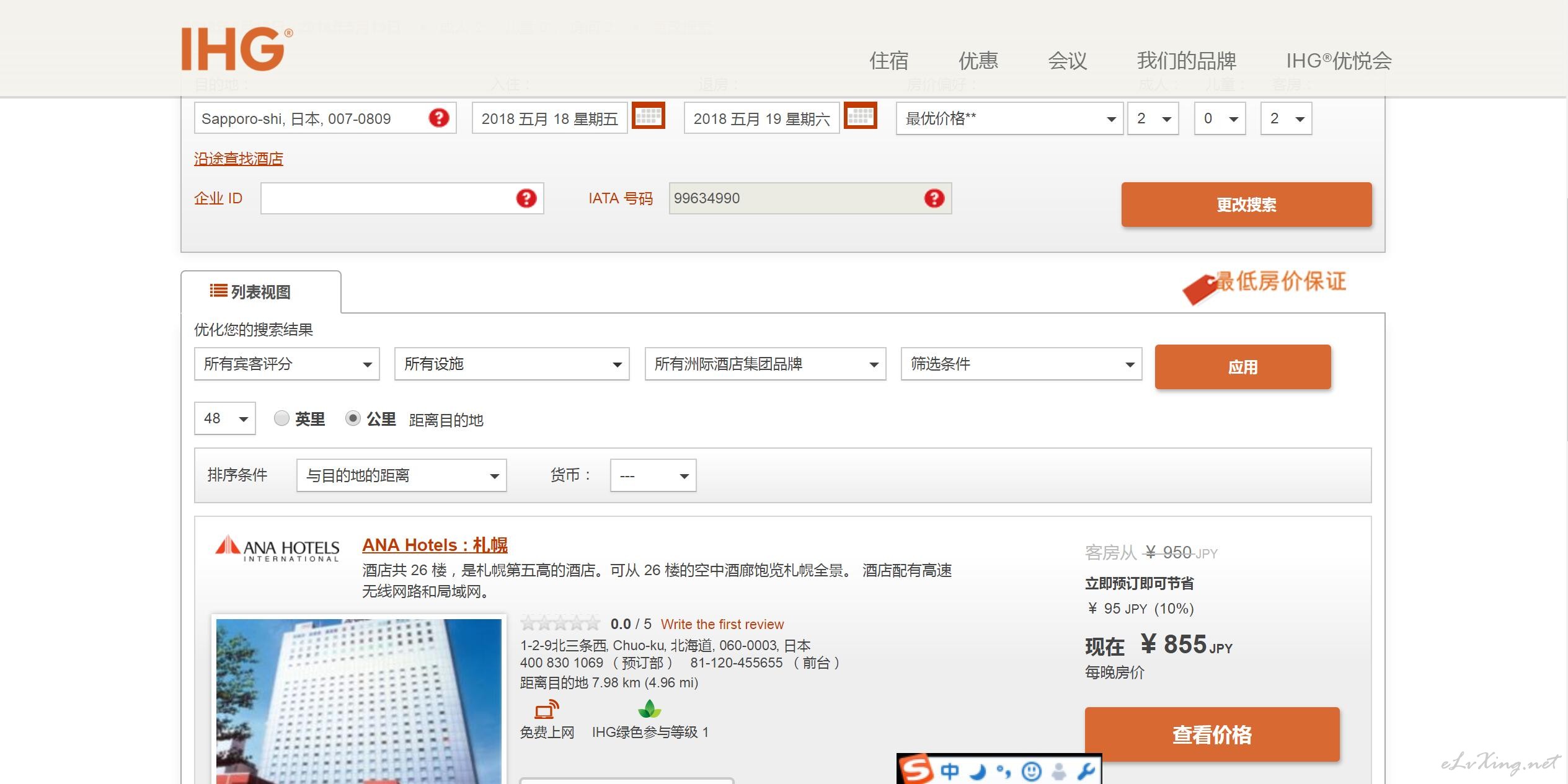Screen dimensions: 1568x784
Task: Open the check-out calendar icon
Action: click(861, 116)
